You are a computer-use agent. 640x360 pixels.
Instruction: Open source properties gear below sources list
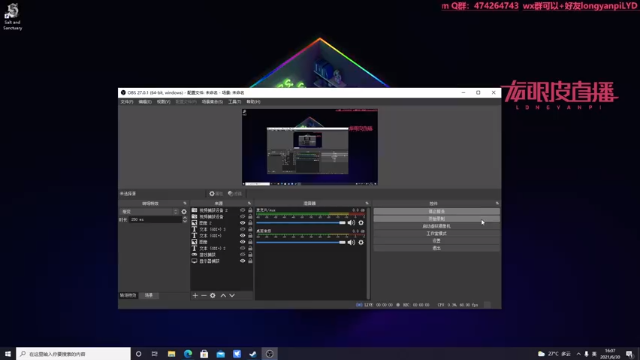pos(213,296)
